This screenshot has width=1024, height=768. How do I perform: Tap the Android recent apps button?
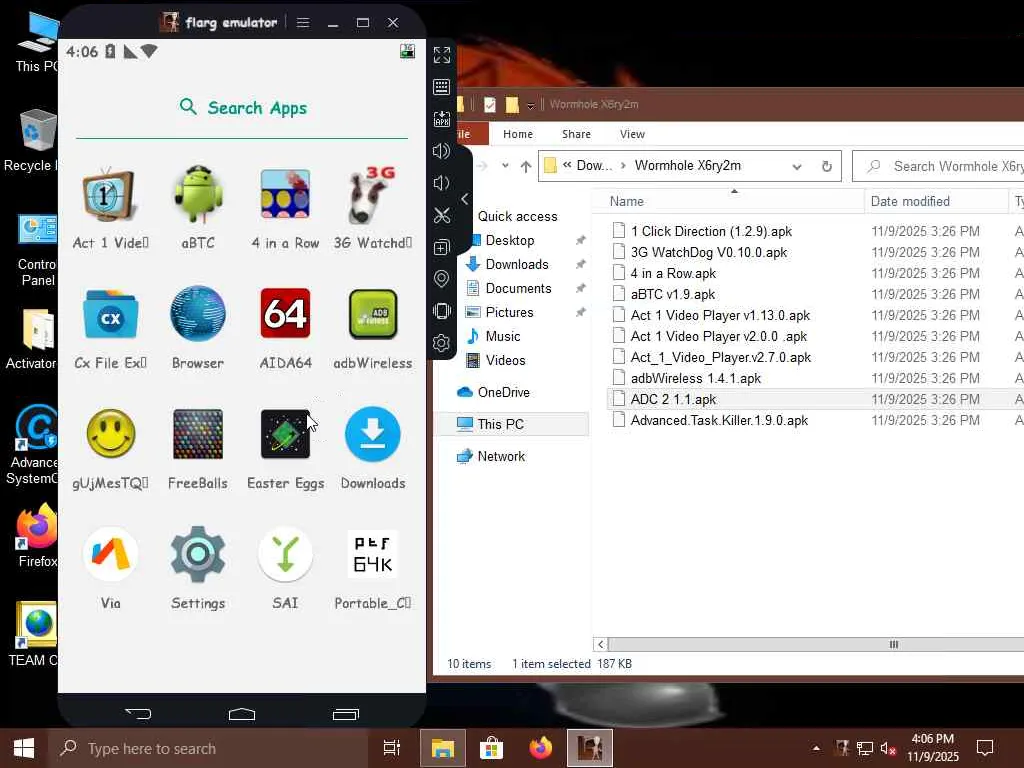345,714
